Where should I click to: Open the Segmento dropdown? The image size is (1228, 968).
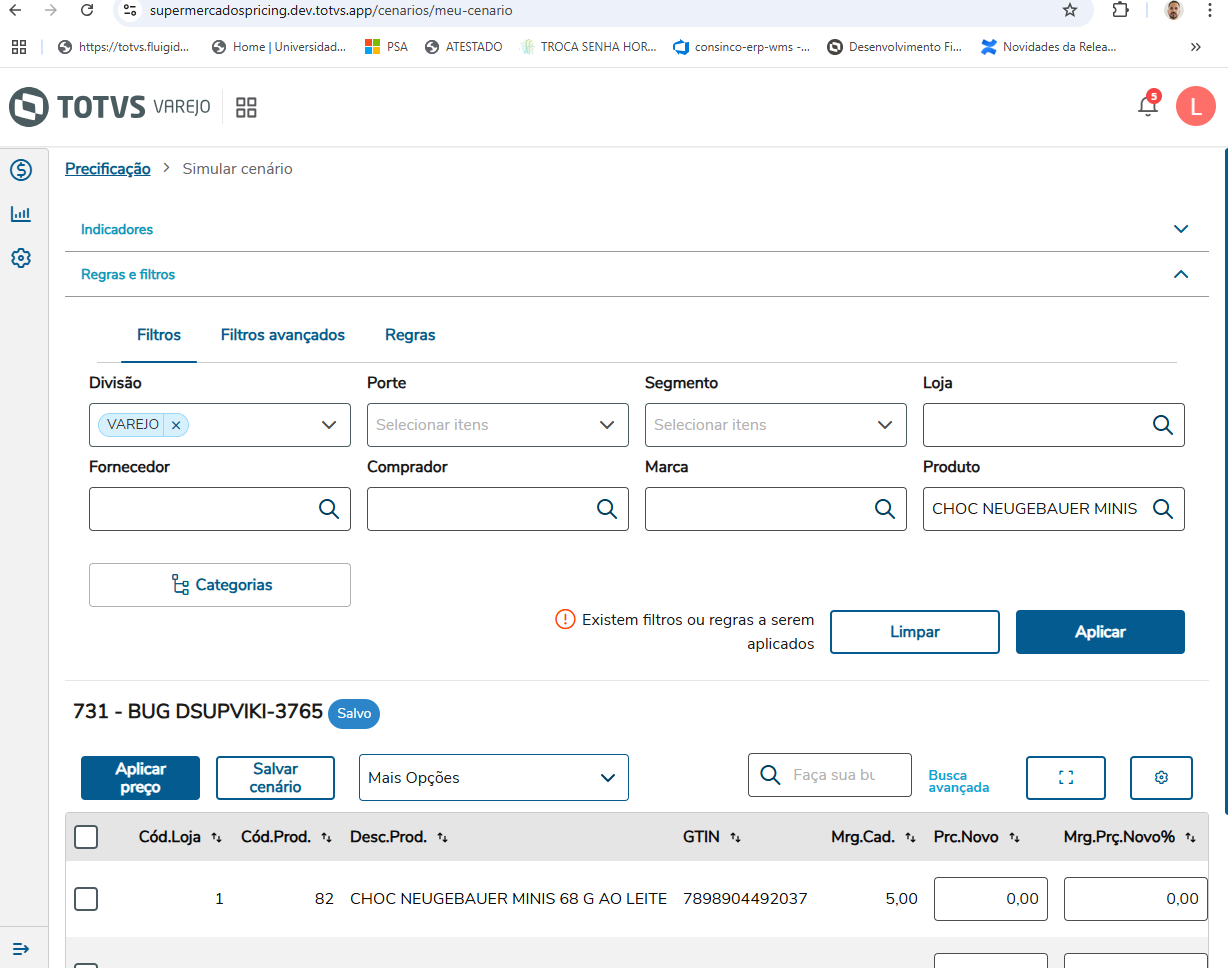775,425
